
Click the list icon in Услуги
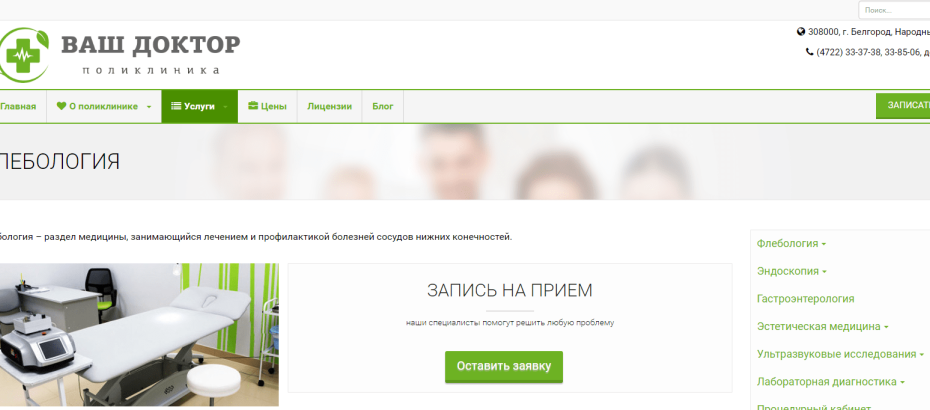pos(176,106)
